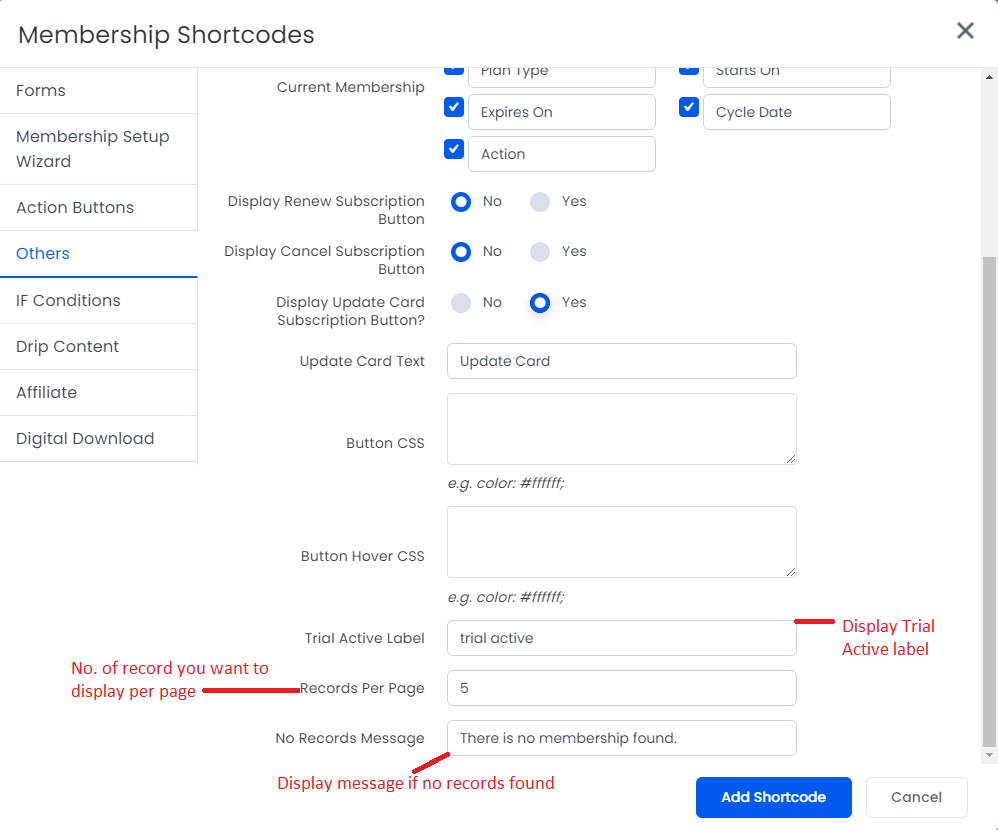Close the Membership Shortcodes dialog

(965, 31)
